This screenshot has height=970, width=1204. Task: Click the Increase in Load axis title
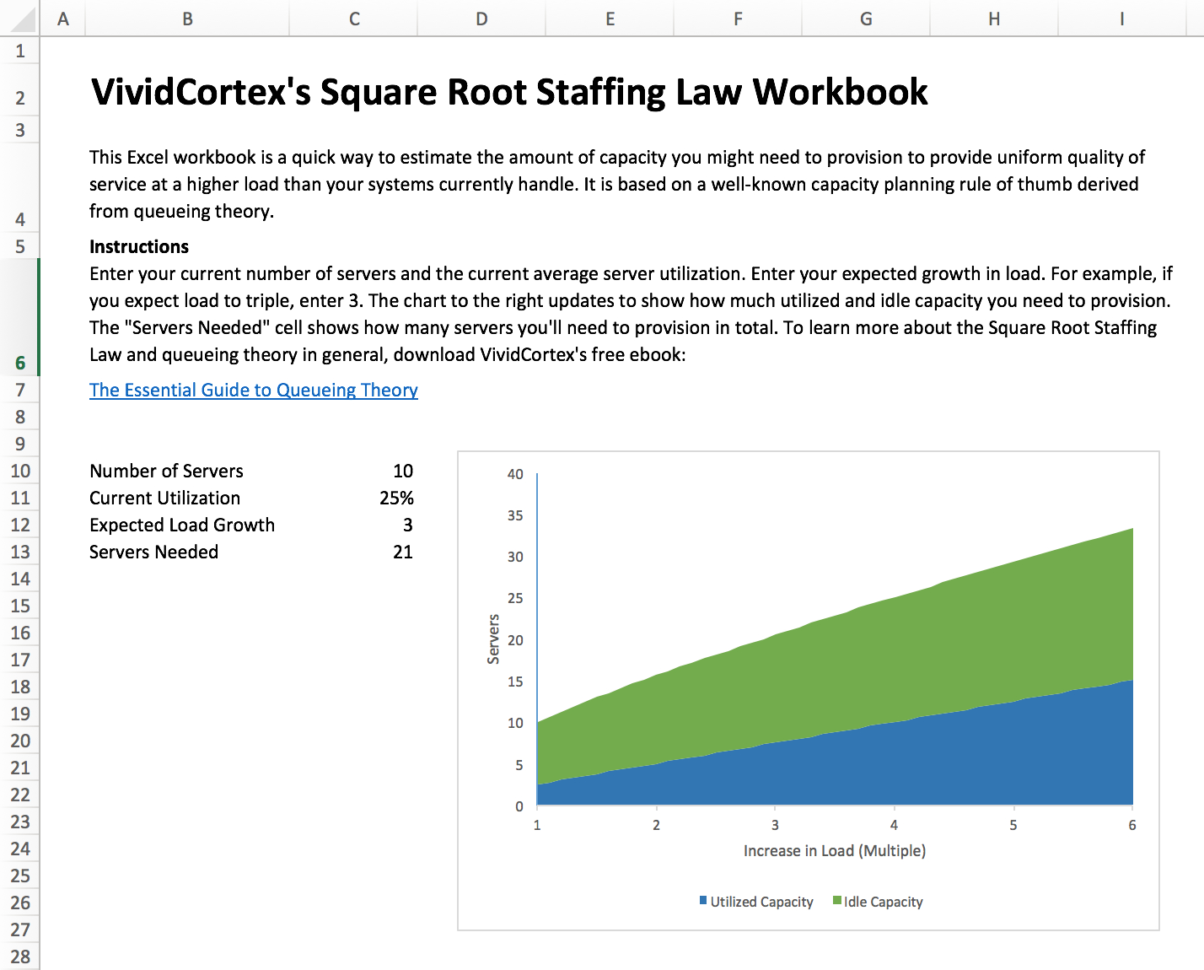pyautogui.click(x=834, y=850)
